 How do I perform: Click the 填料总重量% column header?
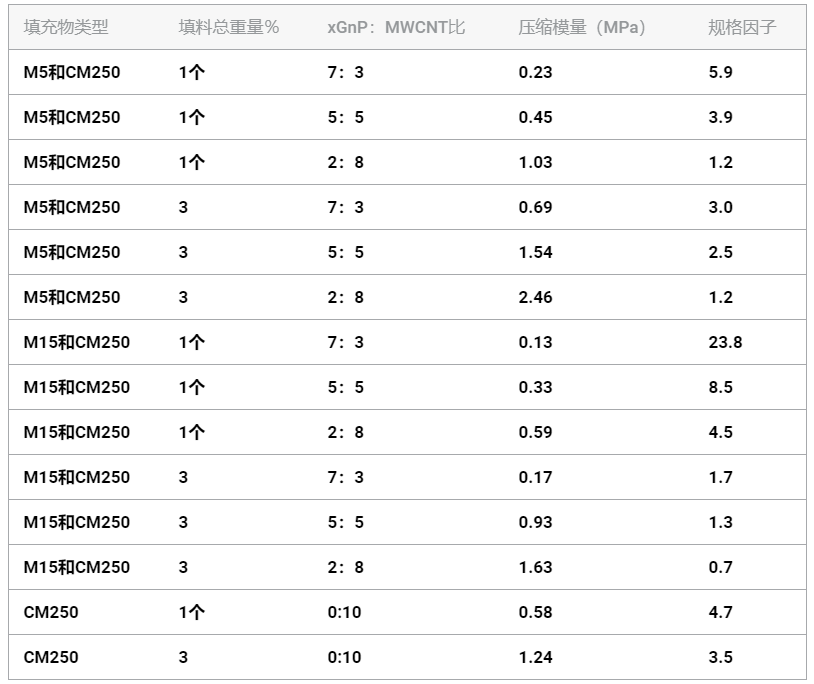pos(229,27)
